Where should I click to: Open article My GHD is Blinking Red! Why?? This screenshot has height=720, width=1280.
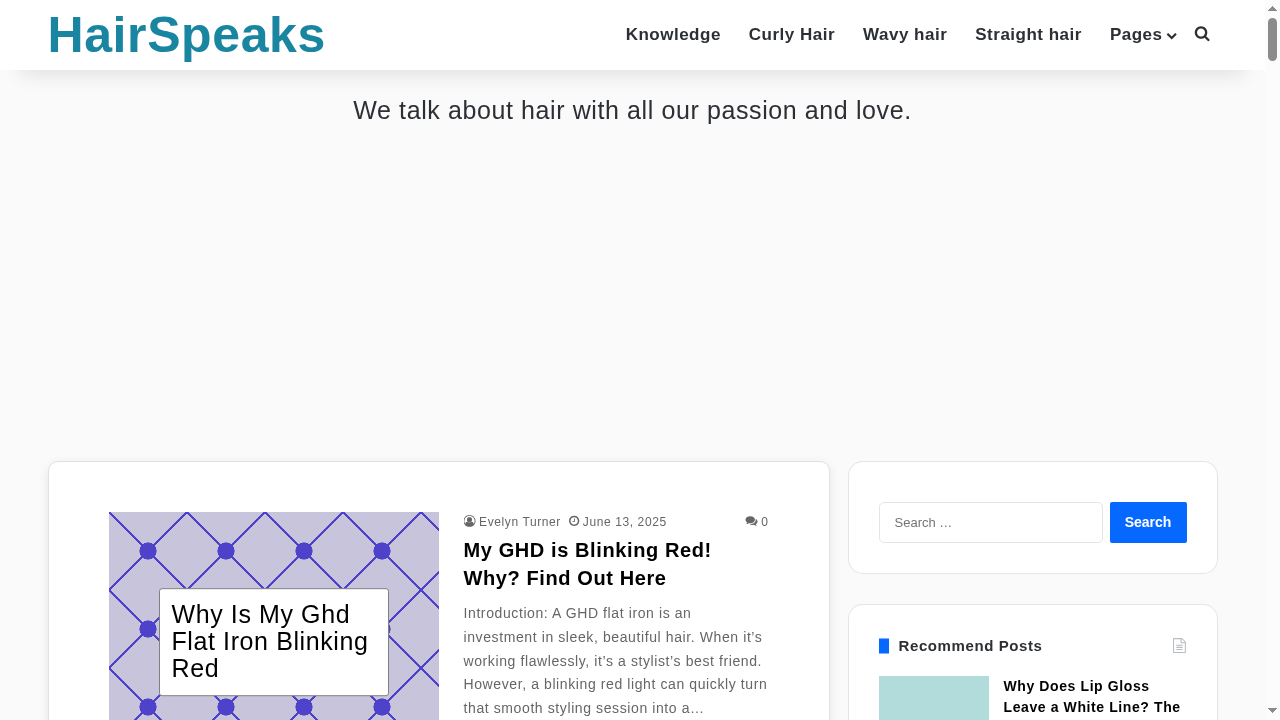(587, 564)
